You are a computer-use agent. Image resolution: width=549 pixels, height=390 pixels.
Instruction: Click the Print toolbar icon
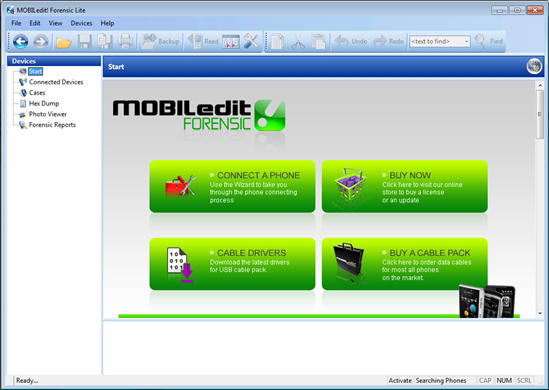pyautogui.click(x=125, y=41)
